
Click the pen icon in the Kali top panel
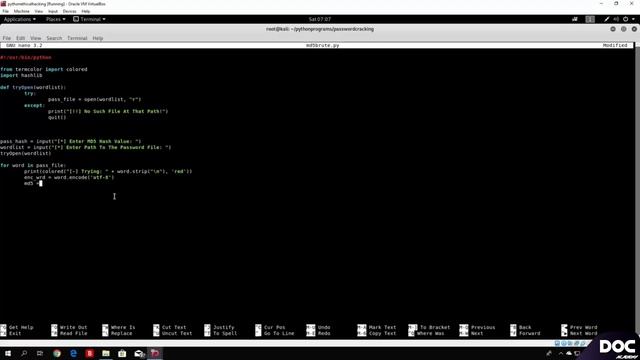point(607,19)
